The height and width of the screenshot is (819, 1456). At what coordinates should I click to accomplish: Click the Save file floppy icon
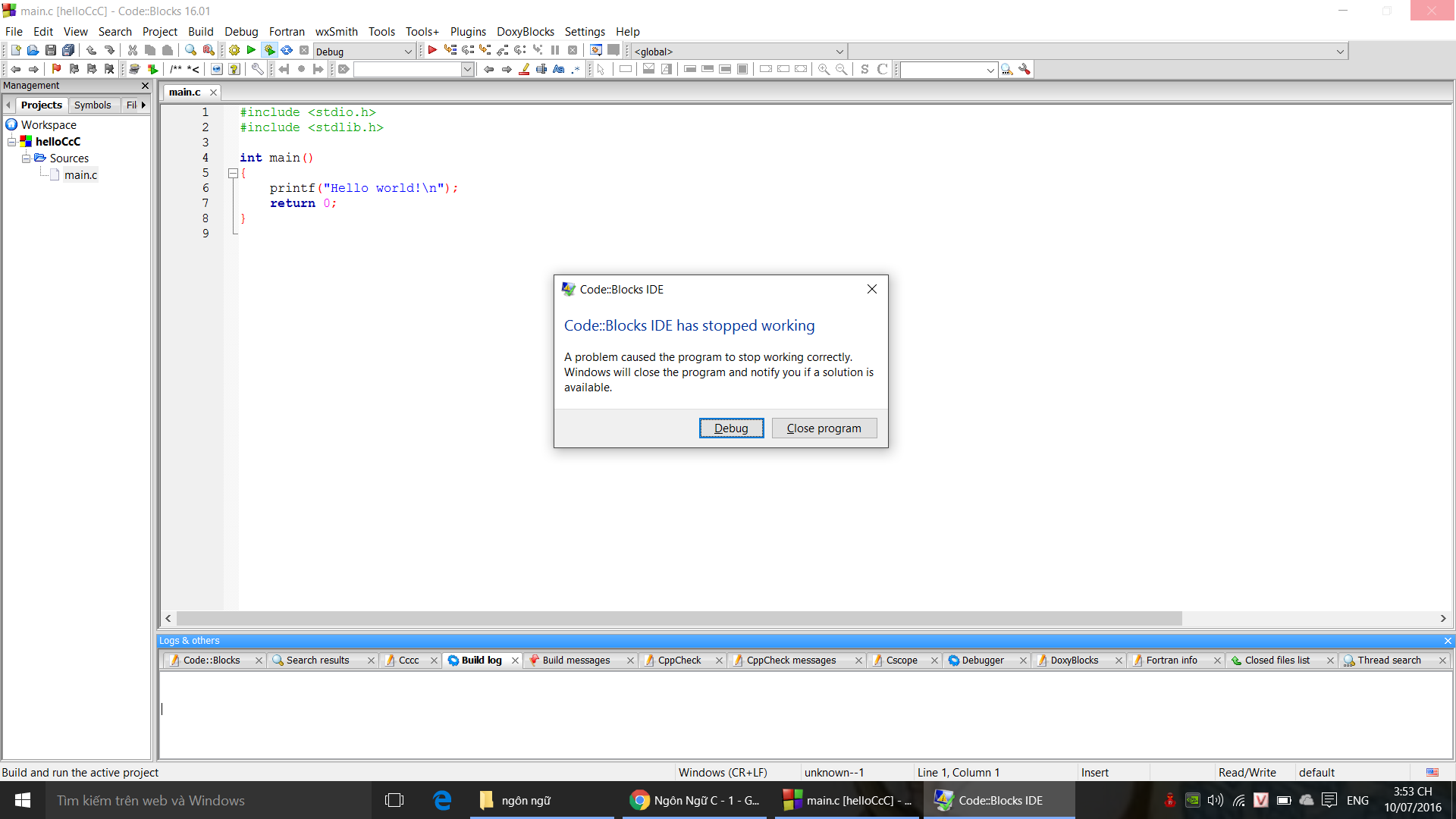tap(50, 51)
